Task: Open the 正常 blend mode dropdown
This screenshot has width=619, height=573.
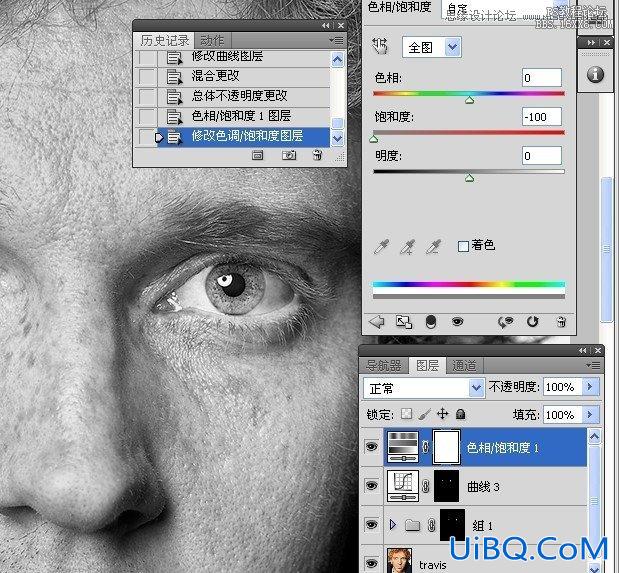Action: point(424,389)
